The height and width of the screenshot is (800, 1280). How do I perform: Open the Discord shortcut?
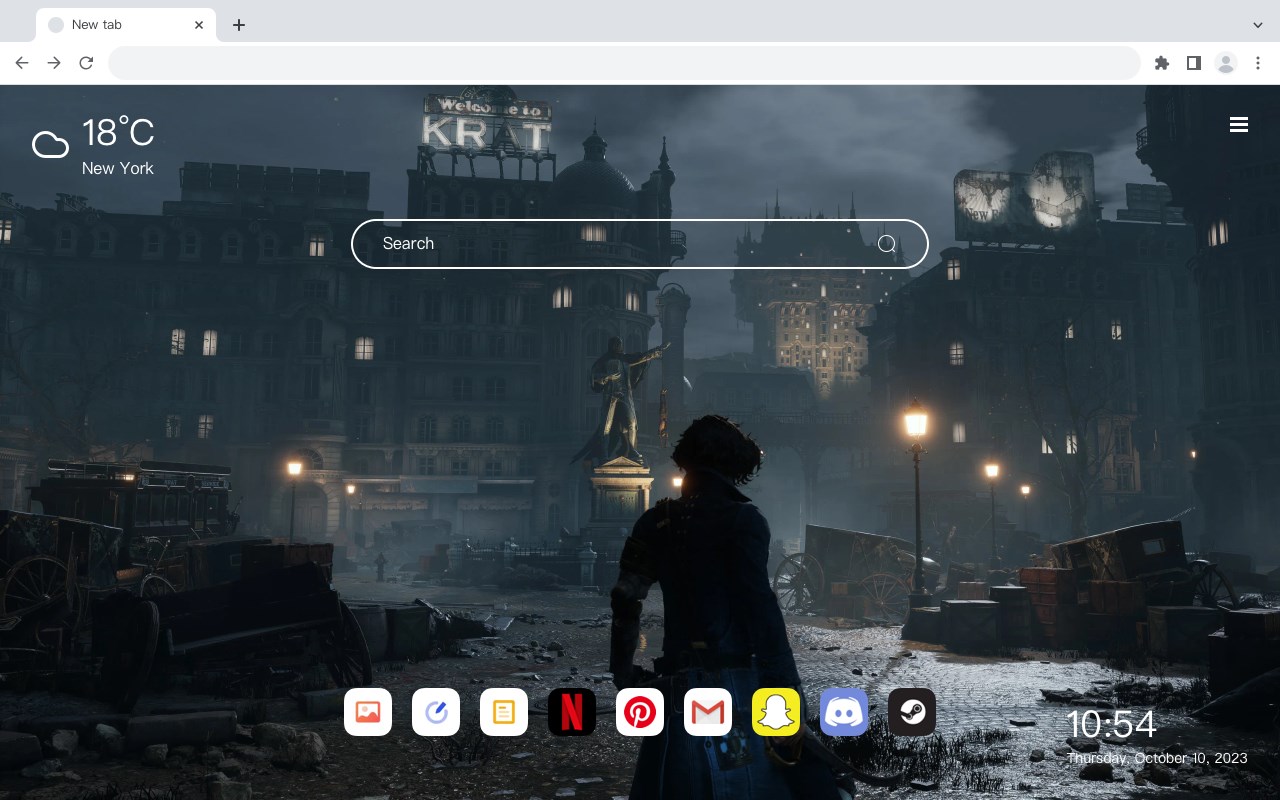coord(844,712)
